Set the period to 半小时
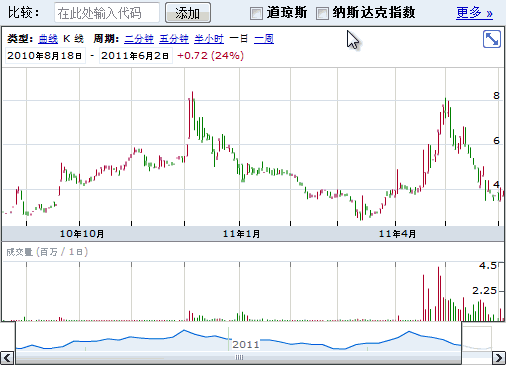Viewport: 506px width, 365px height. point(209,39)
